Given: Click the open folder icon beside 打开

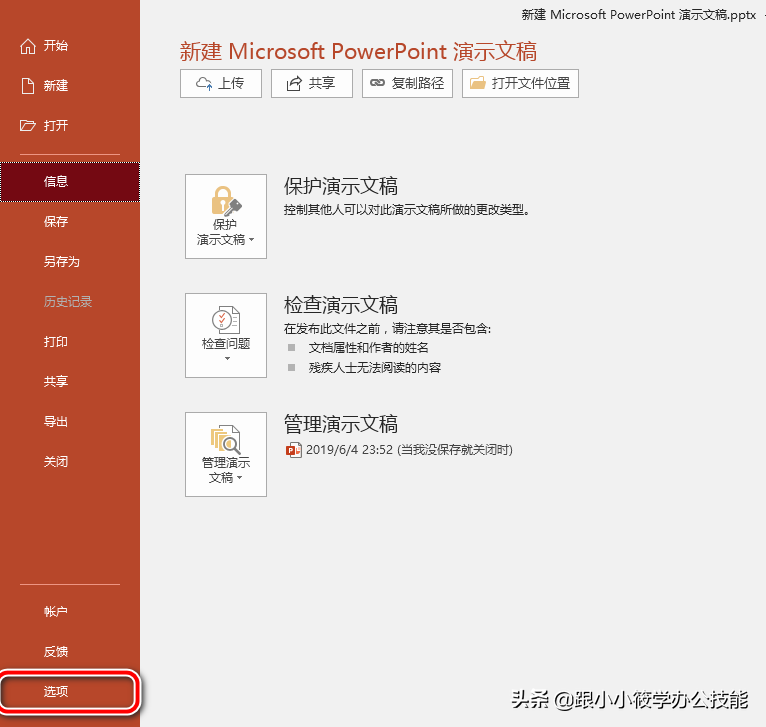Looking at the screenshot, I should 27,126.
